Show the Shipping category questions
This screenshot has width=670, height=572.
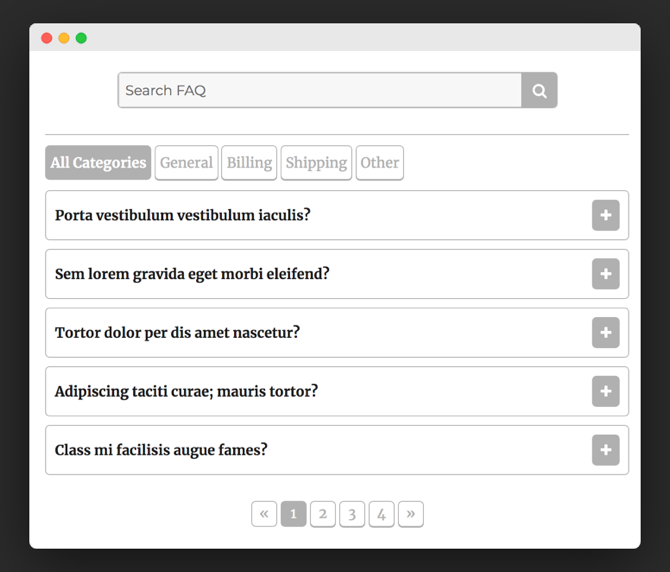316,163
